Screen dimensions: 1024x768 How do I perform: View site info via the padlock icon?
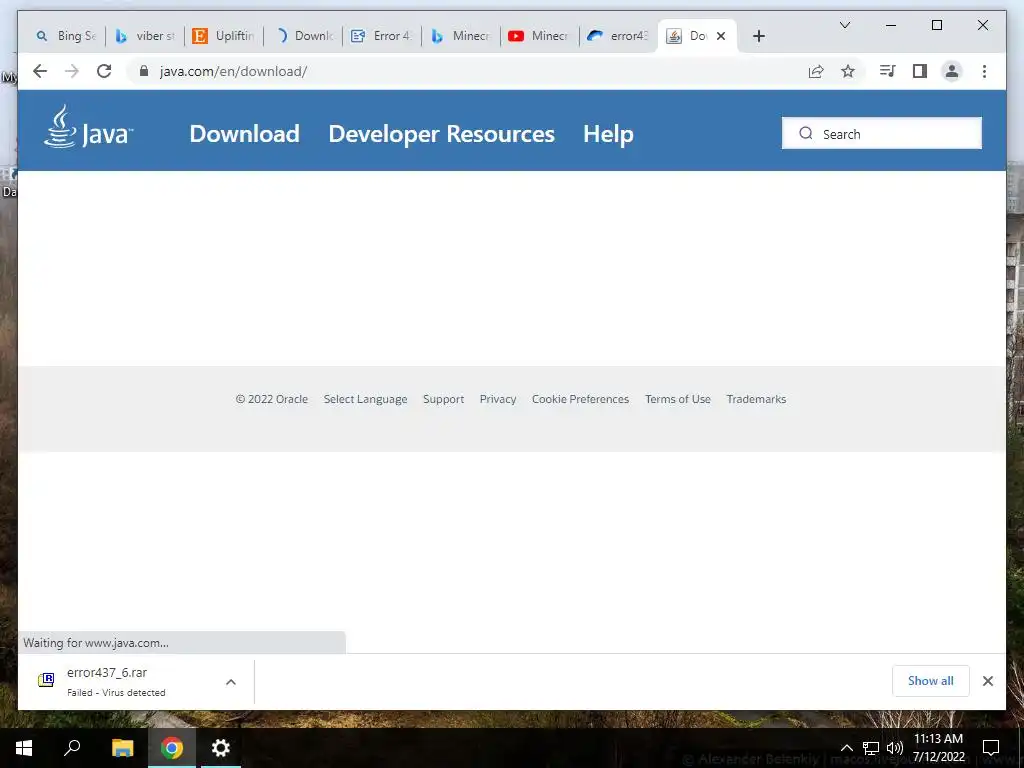pyautogui.click(x=144, y=71)
